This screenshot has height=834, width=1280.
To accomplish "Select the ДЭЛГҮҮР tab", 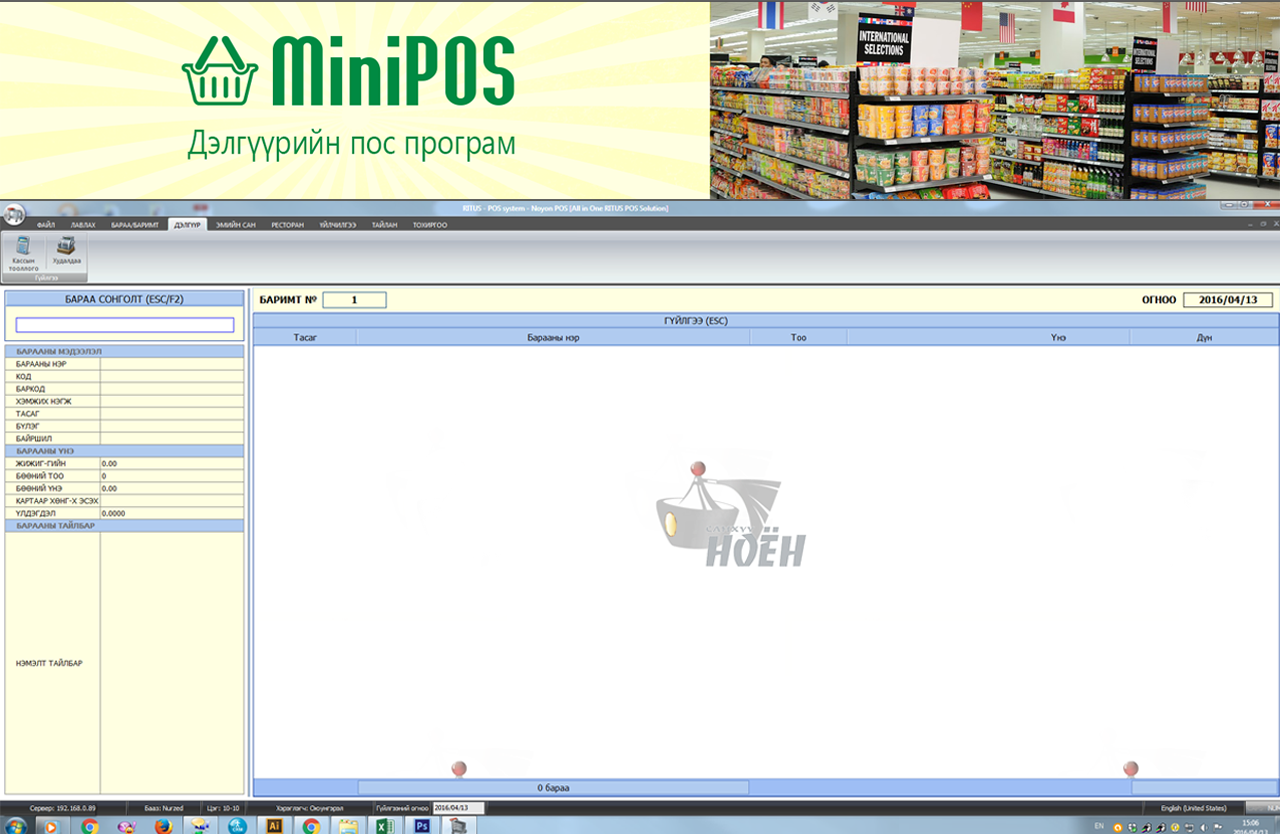I will point(187,225).
